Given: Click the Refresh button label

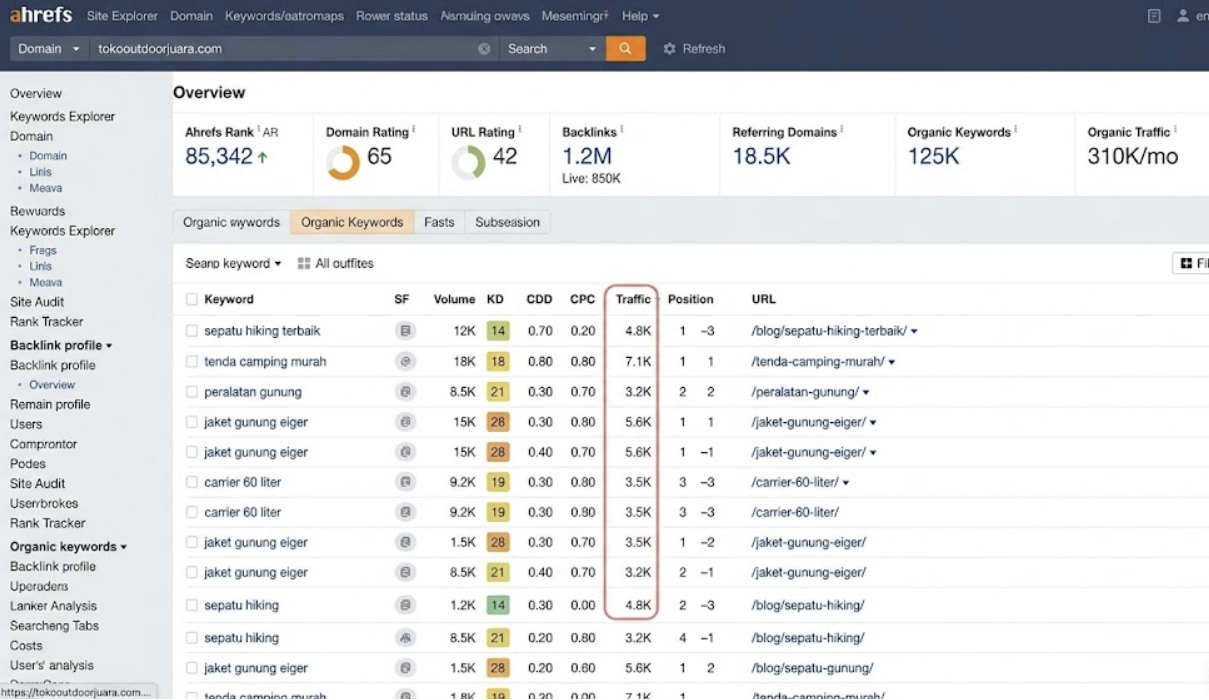Looking at the screenshot, I should point(704,48).
